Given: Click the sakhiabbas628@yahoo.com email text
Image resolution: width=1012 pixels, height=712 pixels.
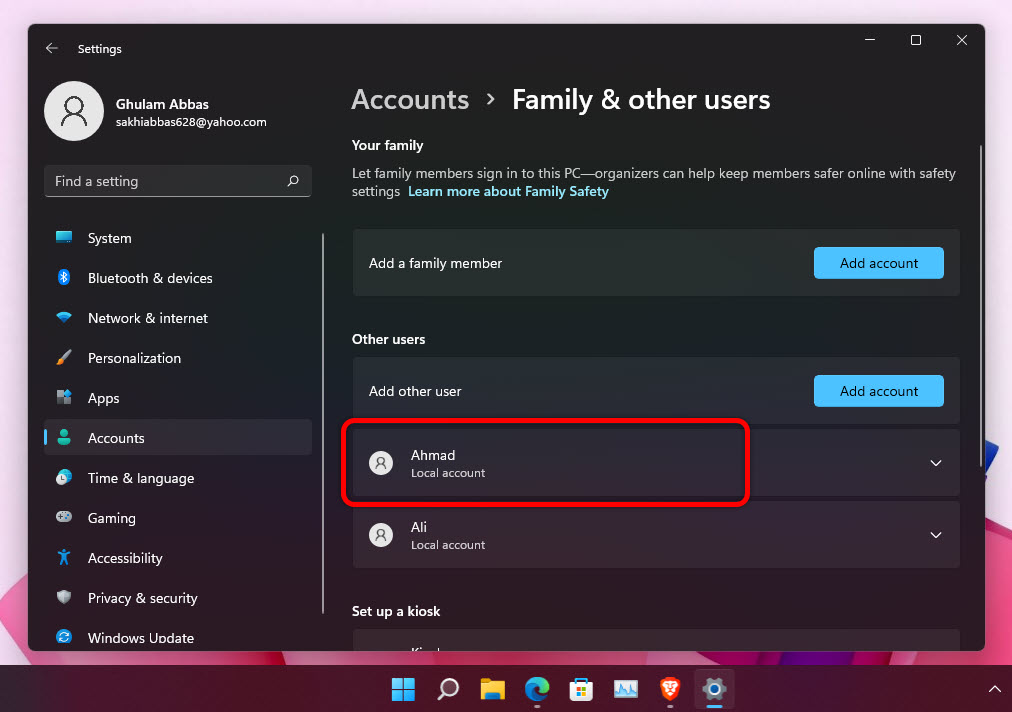Looking at the screenshot, I should tap(191, 122).
